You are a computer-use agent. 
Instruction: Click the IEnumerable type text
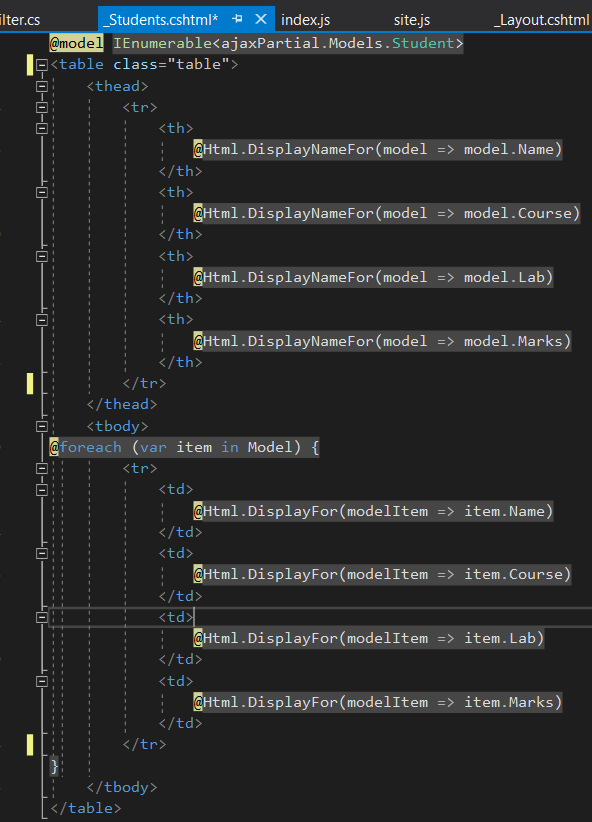tap(163, 43)
